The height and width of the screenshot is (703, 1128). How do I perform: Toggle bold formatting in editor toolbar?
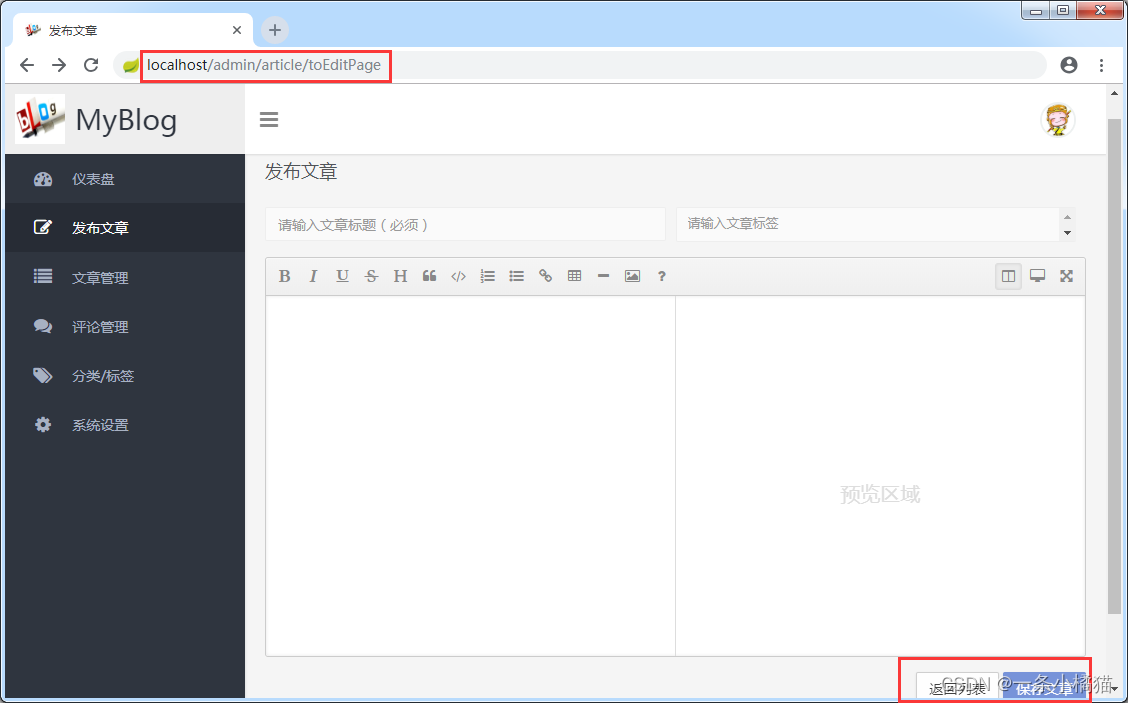[x=285, y=276]
